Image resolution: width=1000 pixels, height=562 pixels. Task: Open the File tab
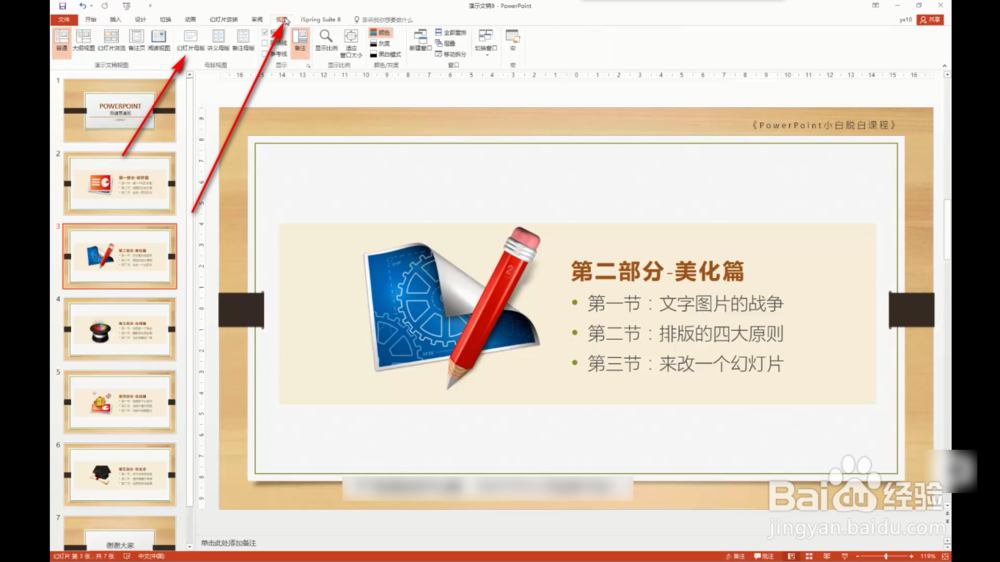[x=64, y=20]
